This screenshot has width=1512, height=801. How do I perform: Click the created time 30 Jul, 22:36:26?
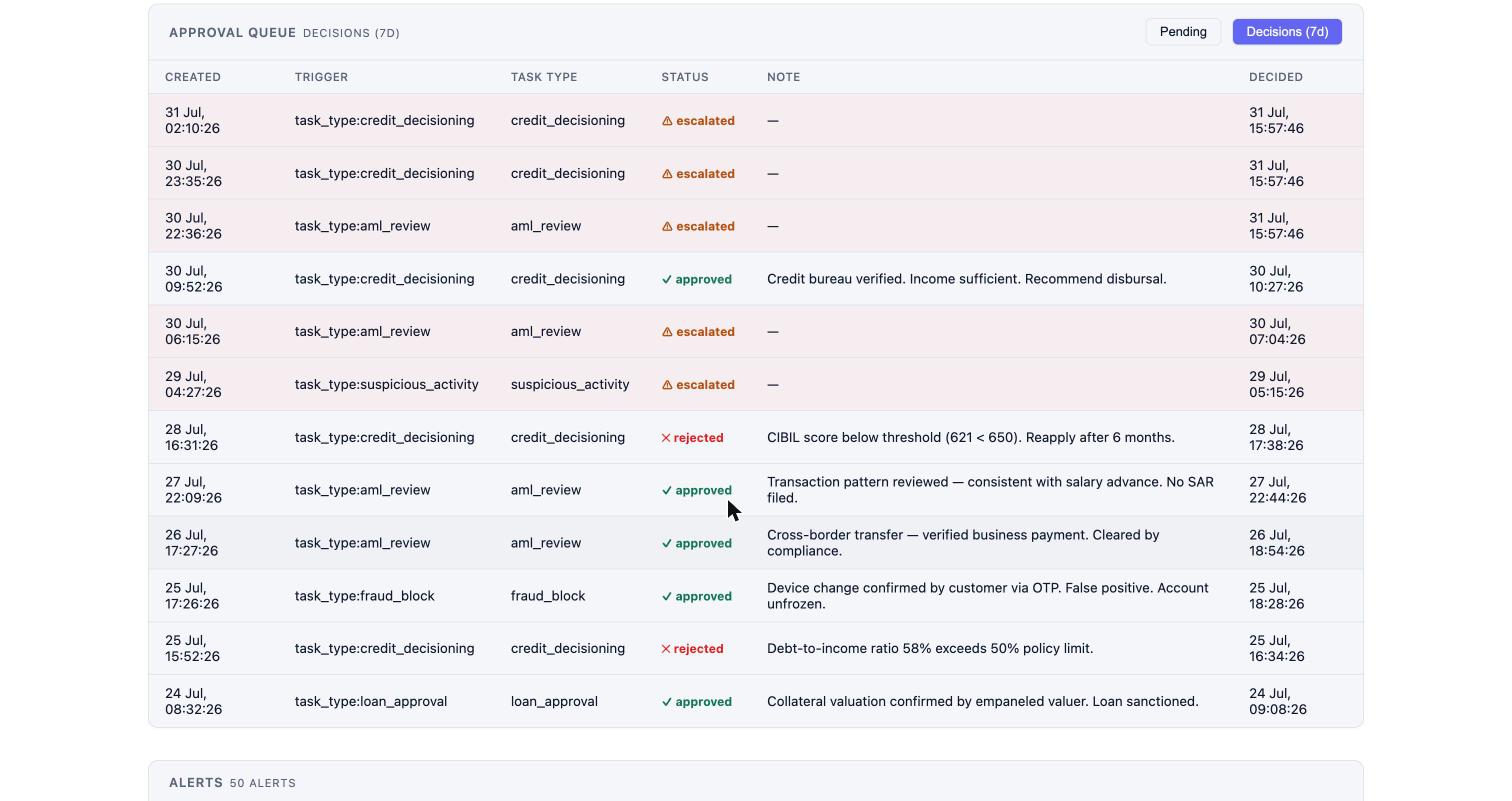pos(193,226)
